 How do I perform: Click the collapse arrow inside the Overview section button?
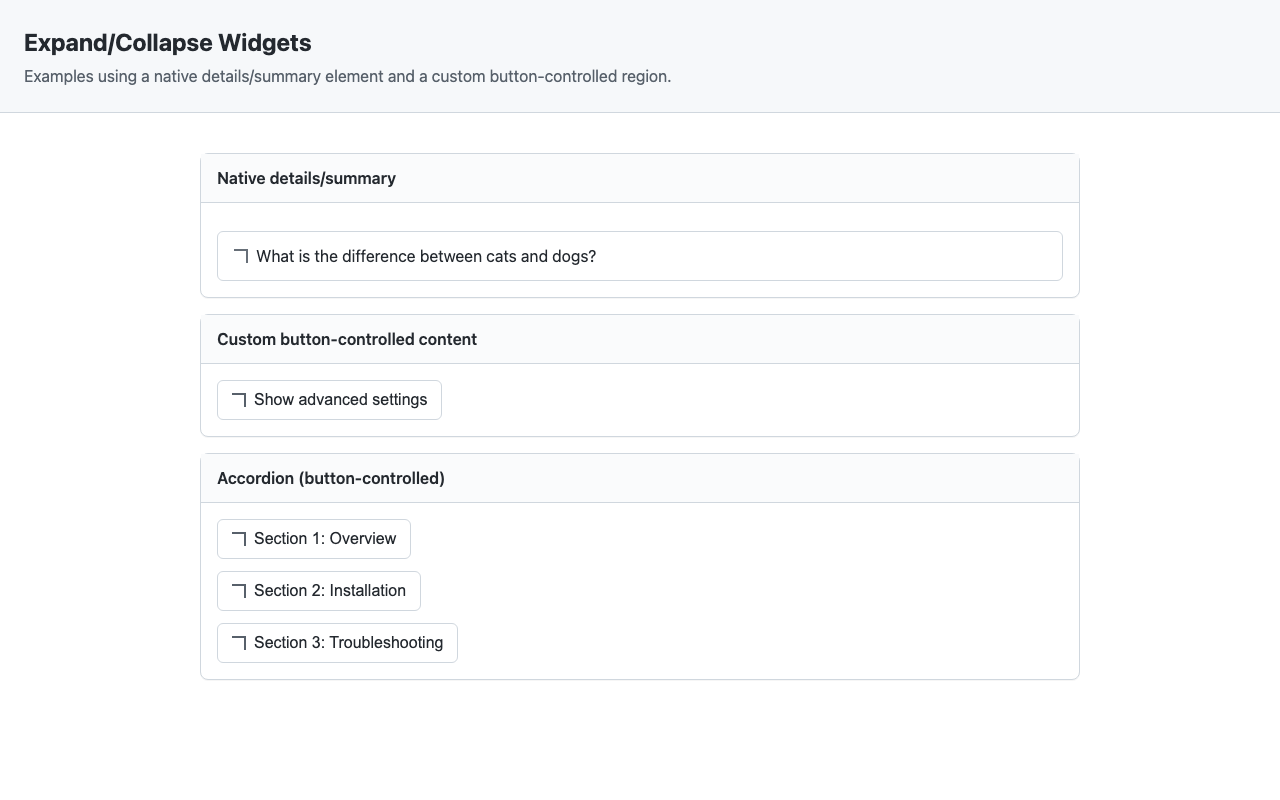click(x=239, y=538)
